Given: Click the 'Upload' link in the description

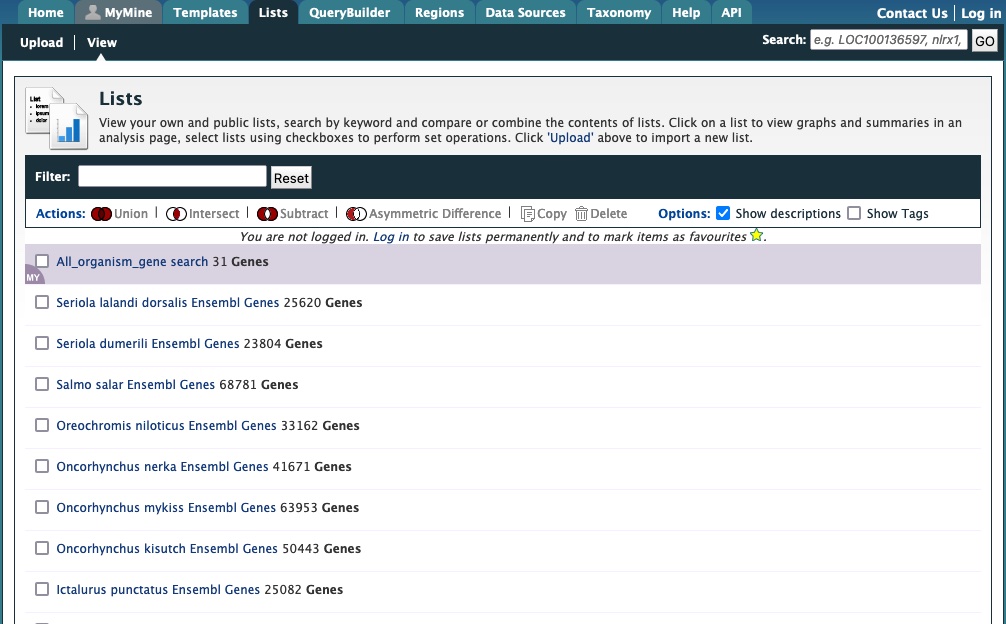Looking at the screenshot, I should tap(570, 138).
